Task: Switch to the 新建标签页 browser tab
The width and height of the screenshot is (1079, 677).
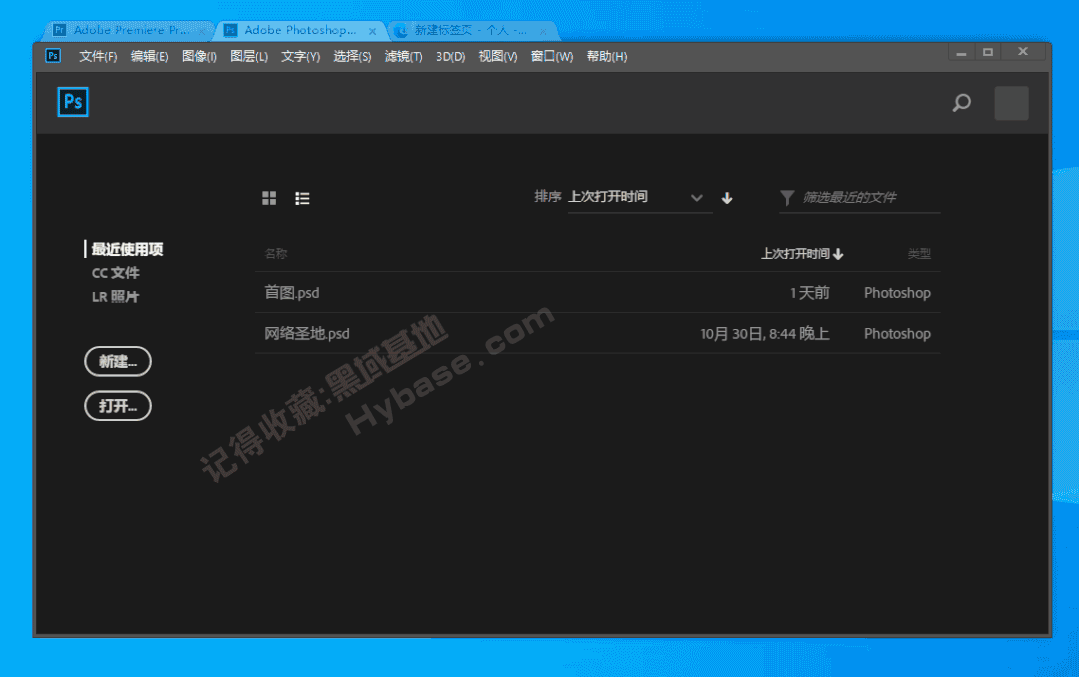Action: point(471,30)
